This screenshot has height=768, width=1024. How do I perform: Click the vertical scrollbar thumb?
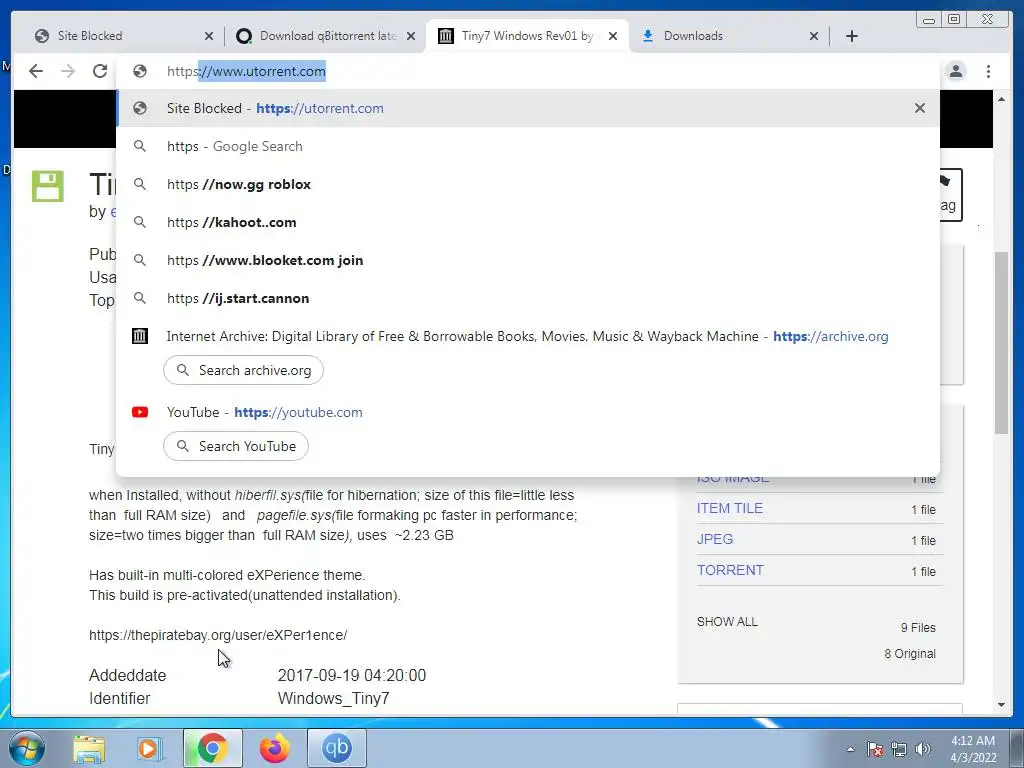tap(1001, 343)
